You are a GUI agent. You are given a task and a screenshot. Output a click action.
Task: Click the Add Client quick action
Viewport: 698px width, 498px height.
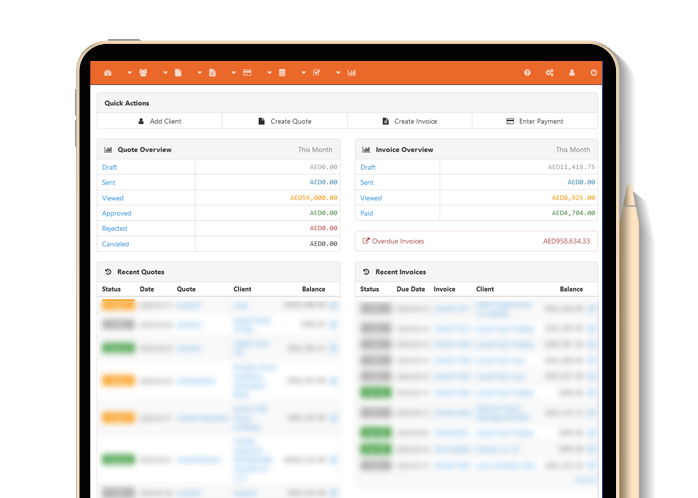tap(160, 121)
